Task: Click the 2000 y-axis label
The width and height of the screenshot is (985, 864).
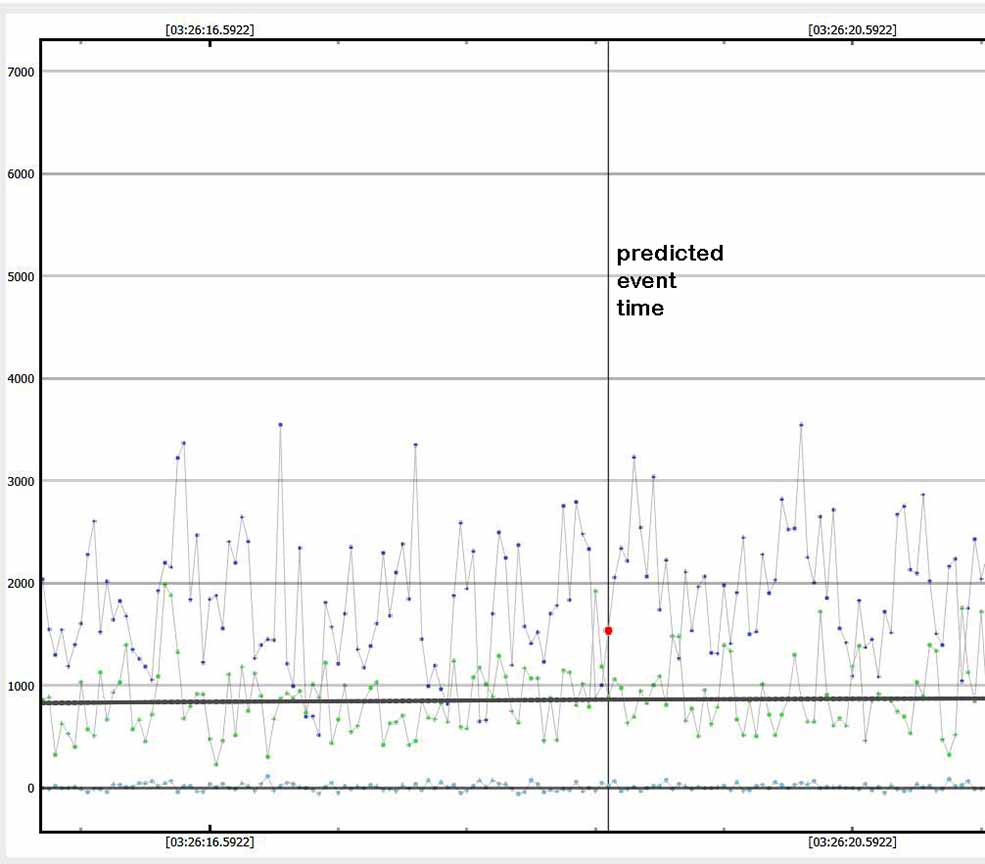Action: pos(20,584)
